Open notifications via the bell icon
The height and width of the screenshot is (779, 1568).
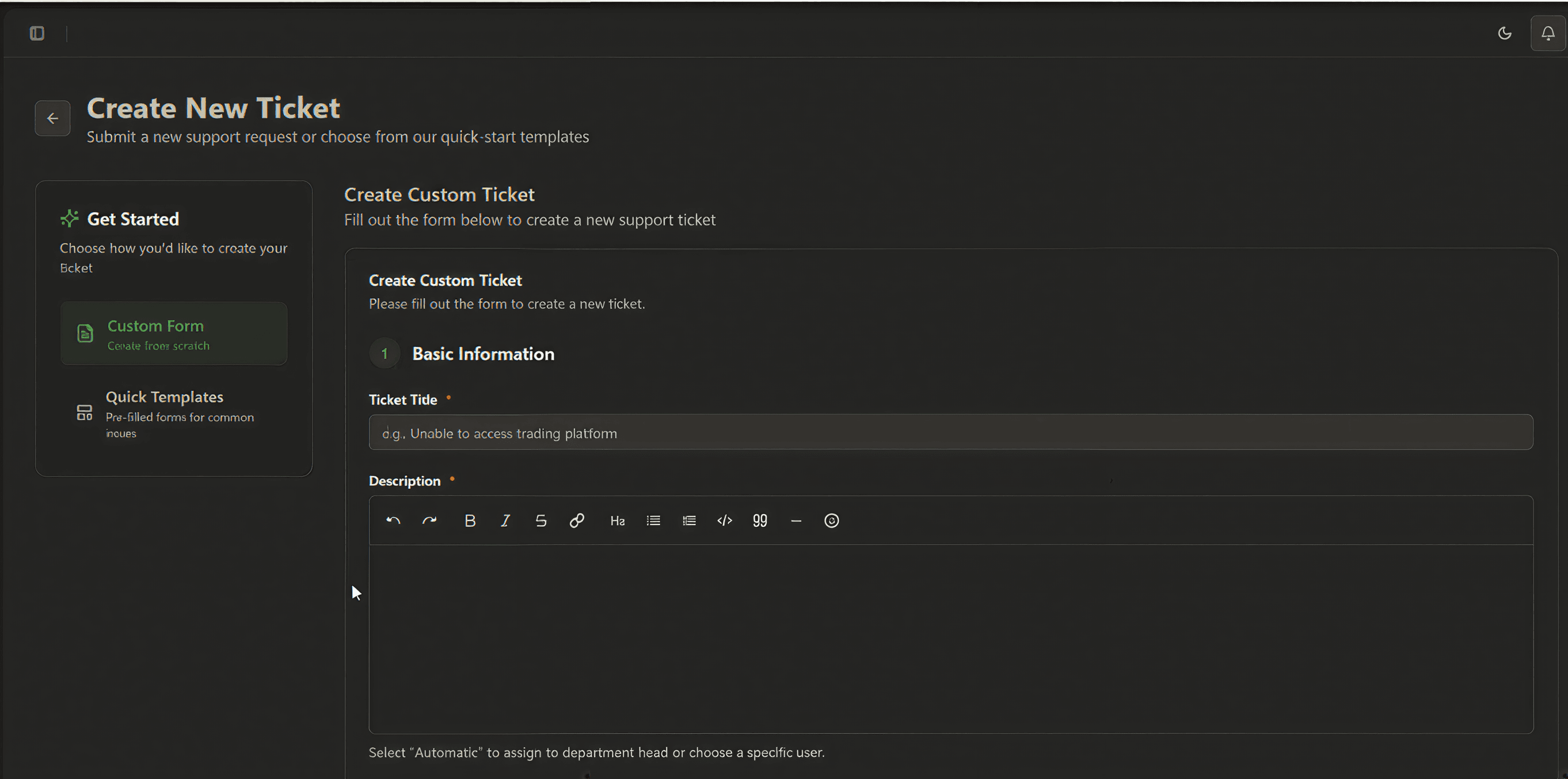[1548, 33]
